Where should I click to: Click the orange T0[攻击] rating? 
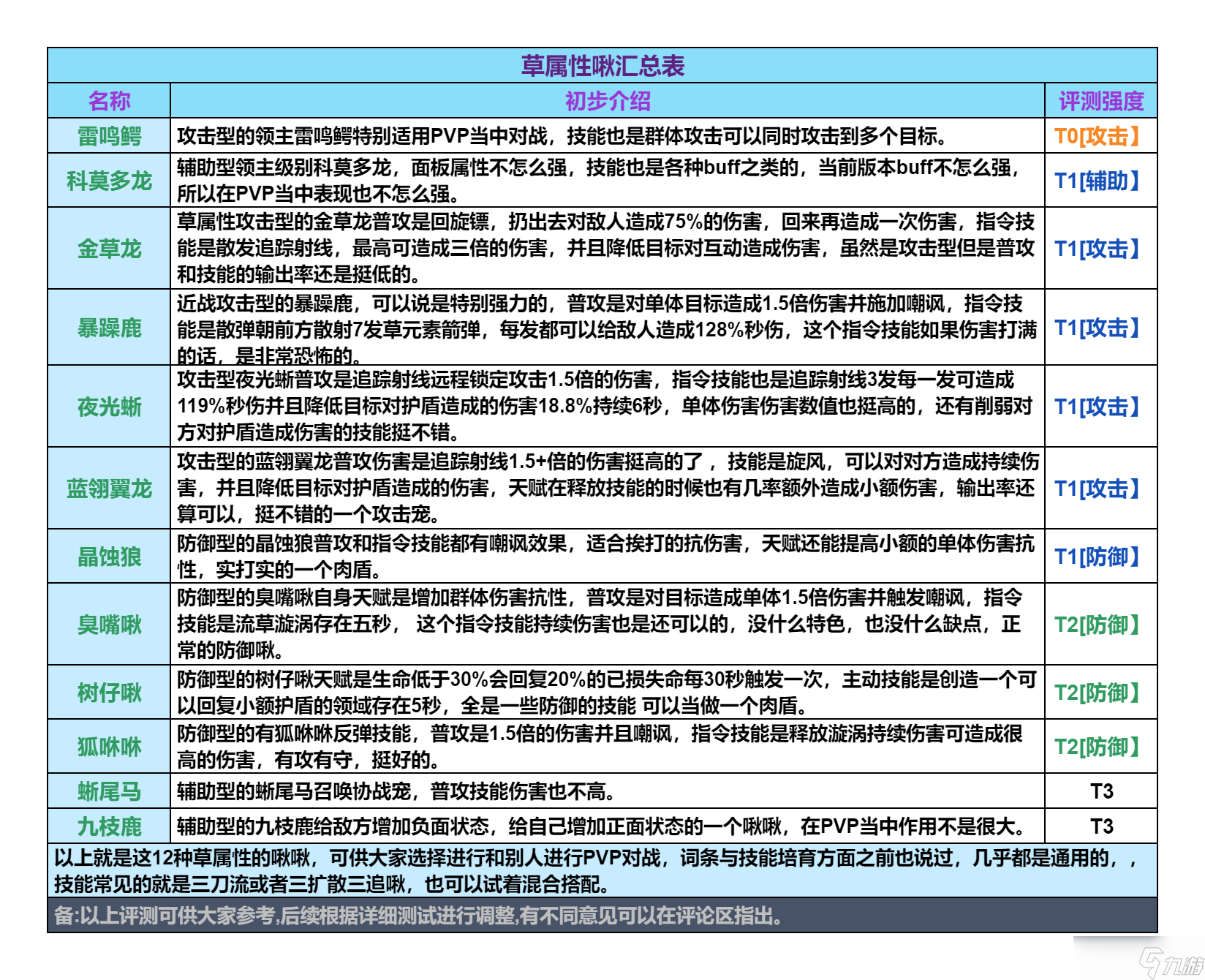tap(1097, 136)
